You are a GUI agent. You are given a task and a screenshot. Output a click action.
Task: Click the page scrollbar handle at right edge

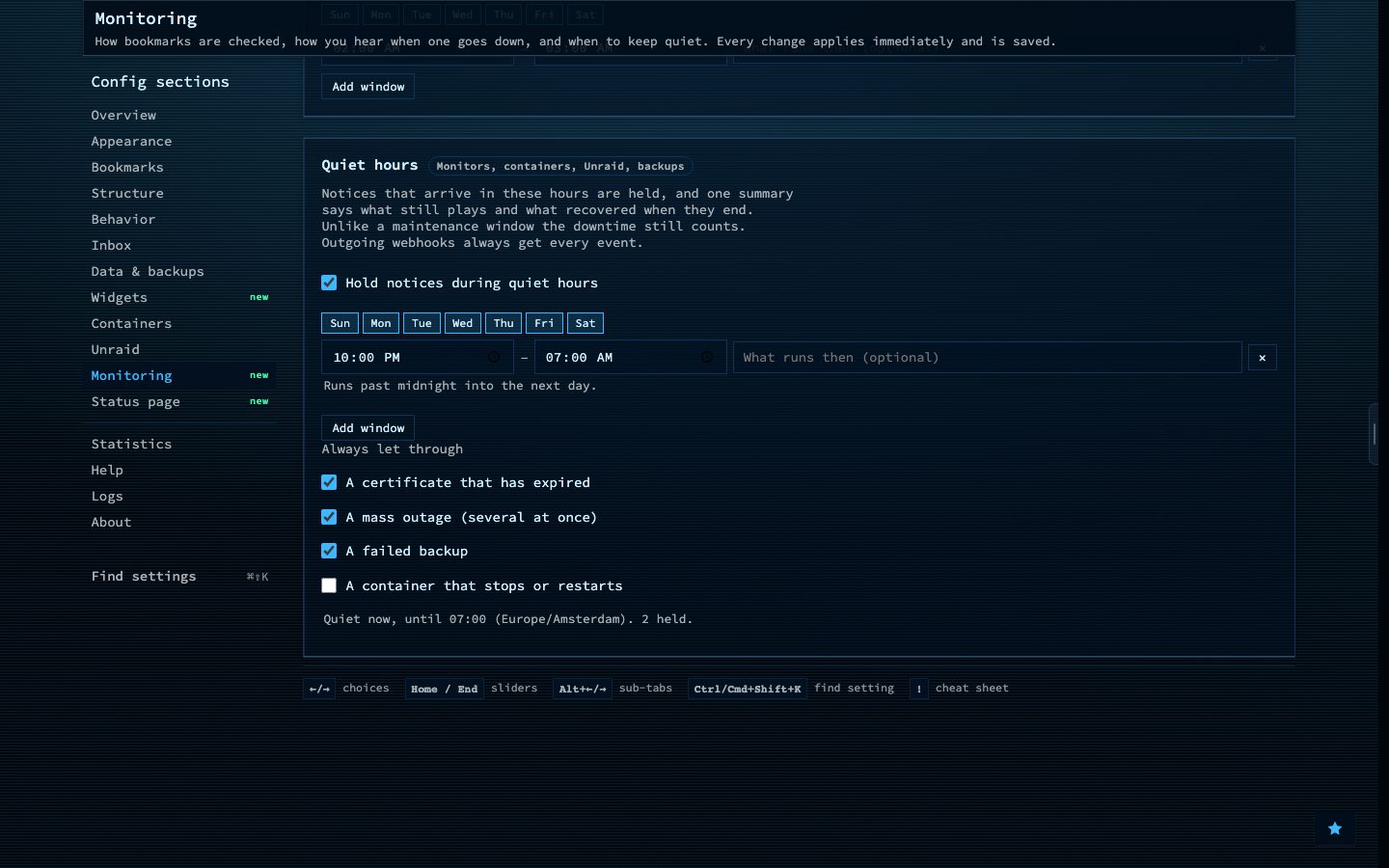click(1375, 435)
